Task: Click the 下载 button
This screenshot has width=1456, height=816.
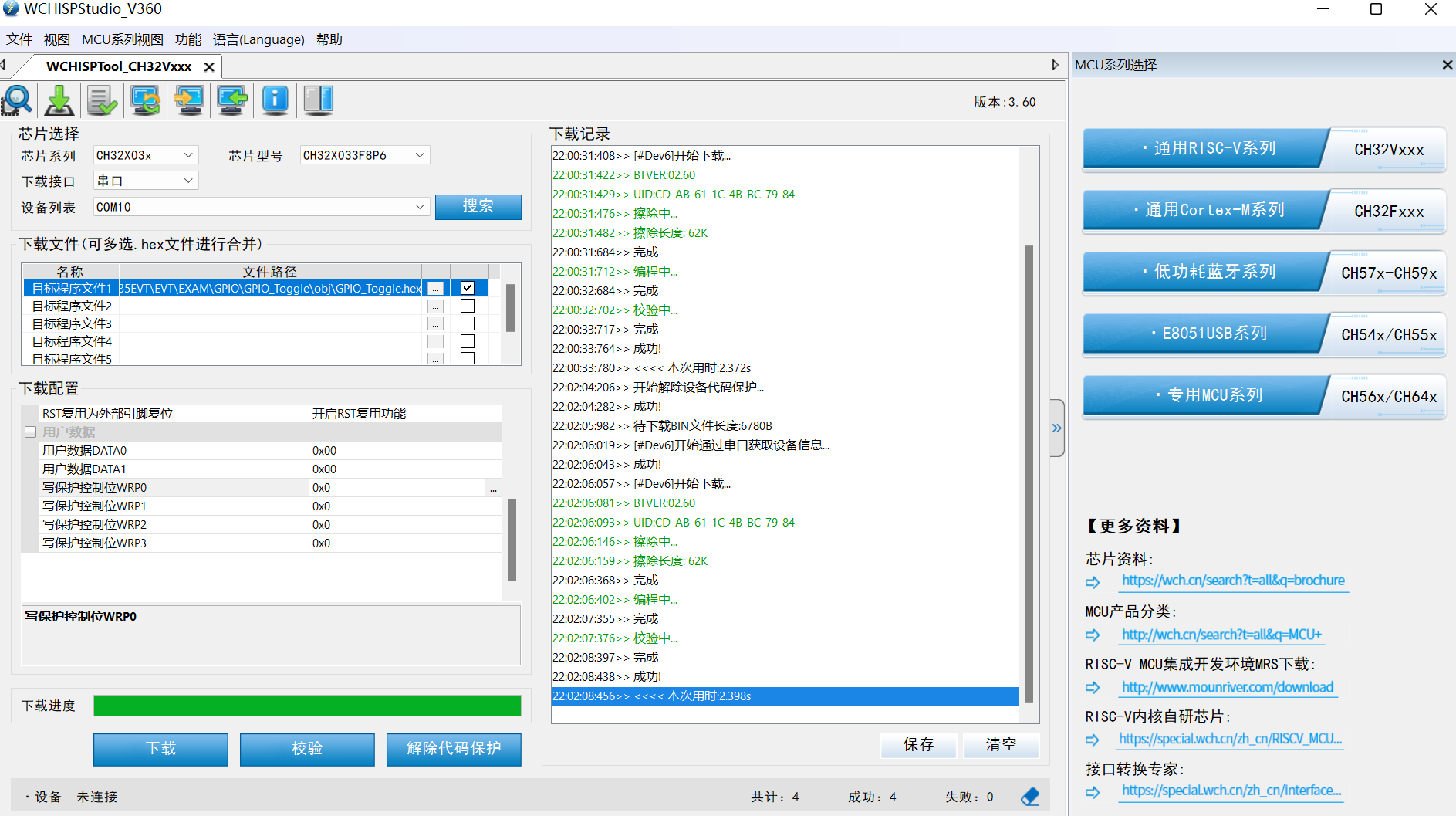Action: point(160,749)
